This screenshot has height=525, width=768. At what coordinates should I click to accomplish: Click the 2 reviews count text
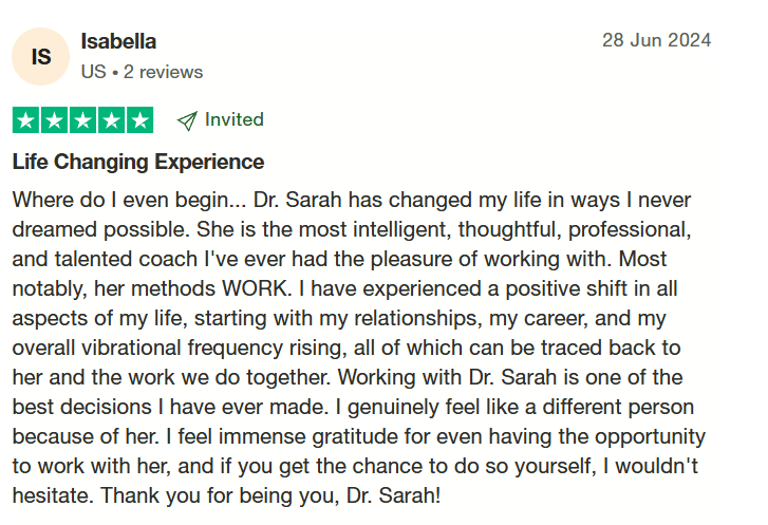(x=163, y=72)
